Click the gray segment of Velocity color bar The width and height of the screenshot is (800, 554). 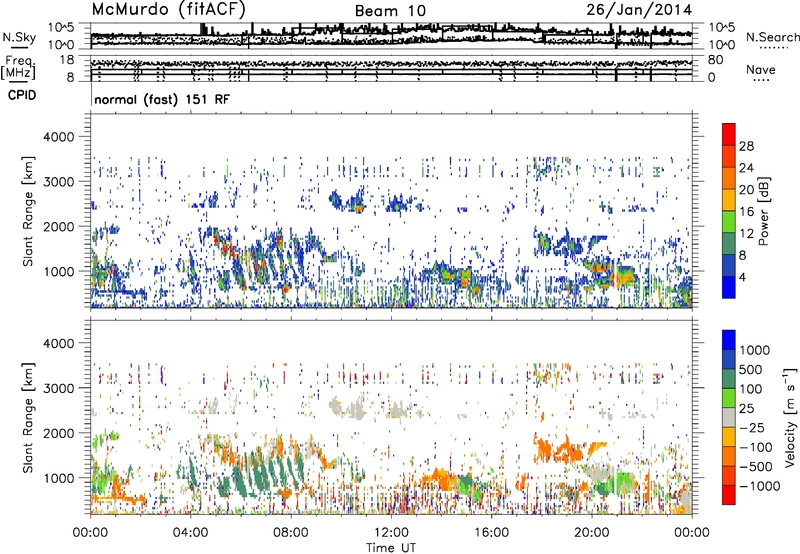[x=729, y=417]
